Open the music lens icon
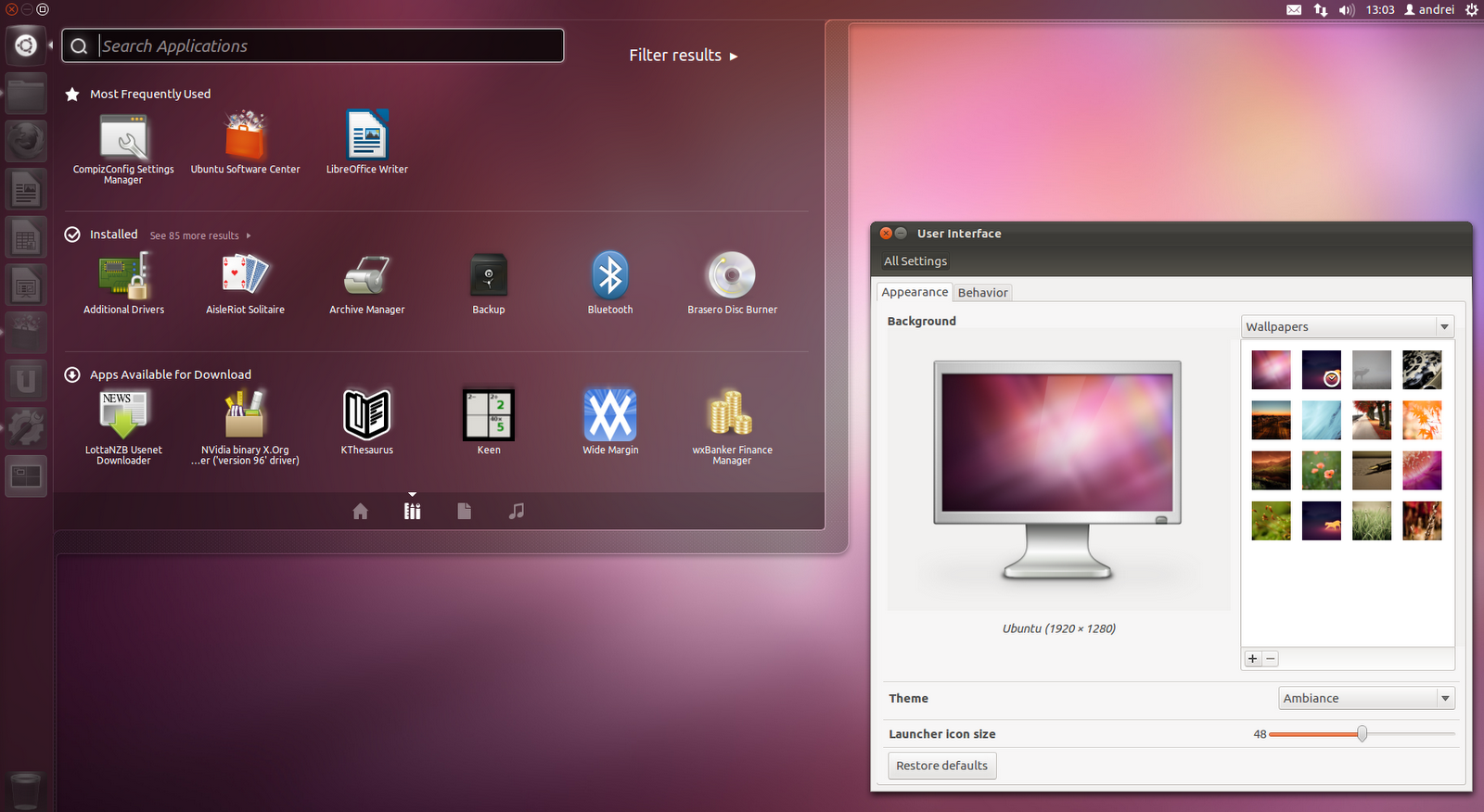This screenshot has width=1484, height=812. [517, 511]
